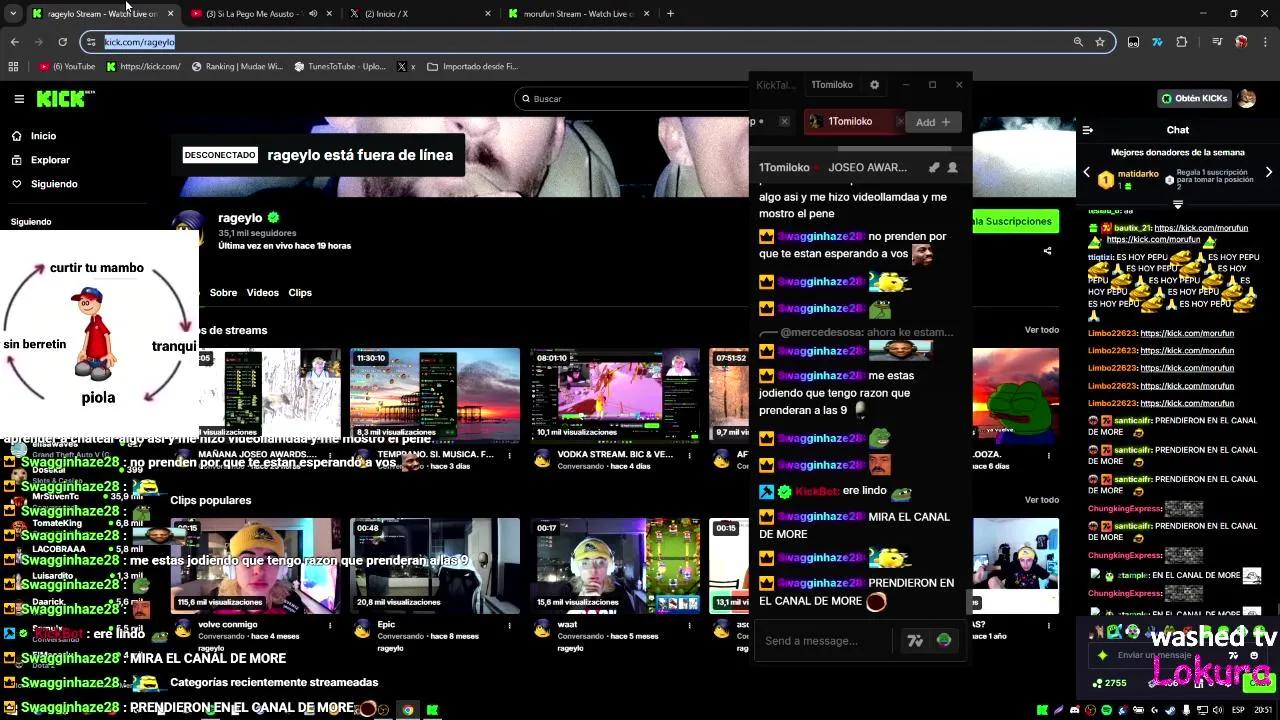Screen dimensions: 1280x720
Task: Go back in browser history
Action: (x=14, y=42)
